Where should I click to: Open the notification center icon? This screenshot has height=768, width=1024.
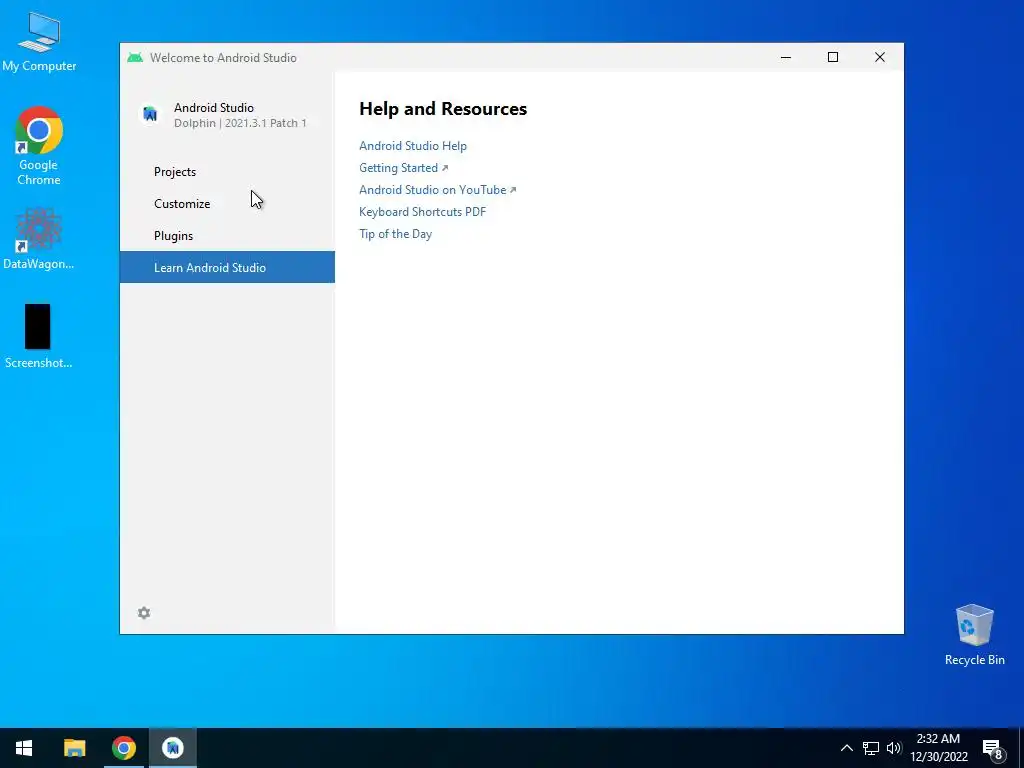(993, 748)
